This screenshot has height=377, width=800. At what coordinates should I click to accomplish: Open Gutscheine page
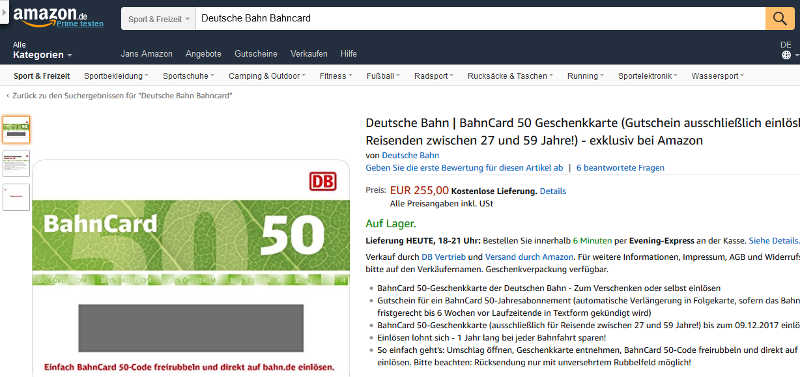click(256, 54)
